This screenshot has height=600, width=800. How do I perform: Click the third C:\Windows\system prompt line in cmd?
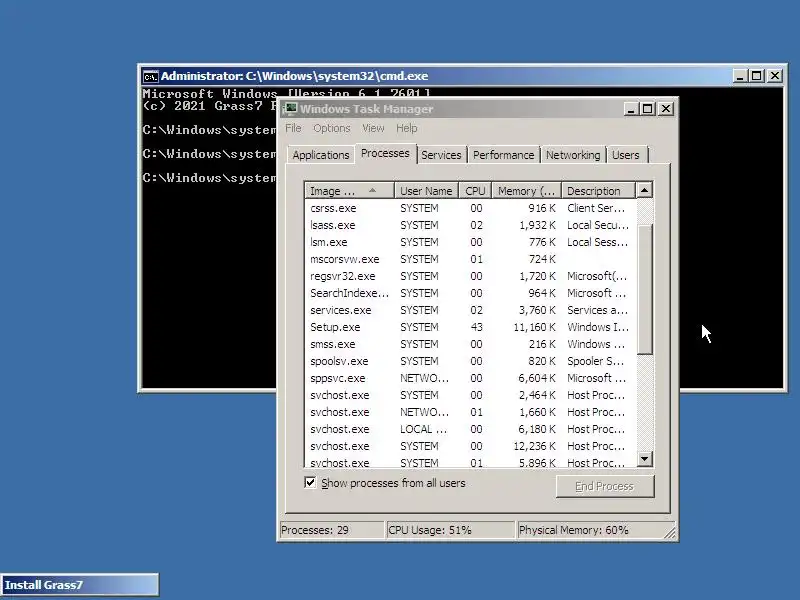tap(209, 178)
